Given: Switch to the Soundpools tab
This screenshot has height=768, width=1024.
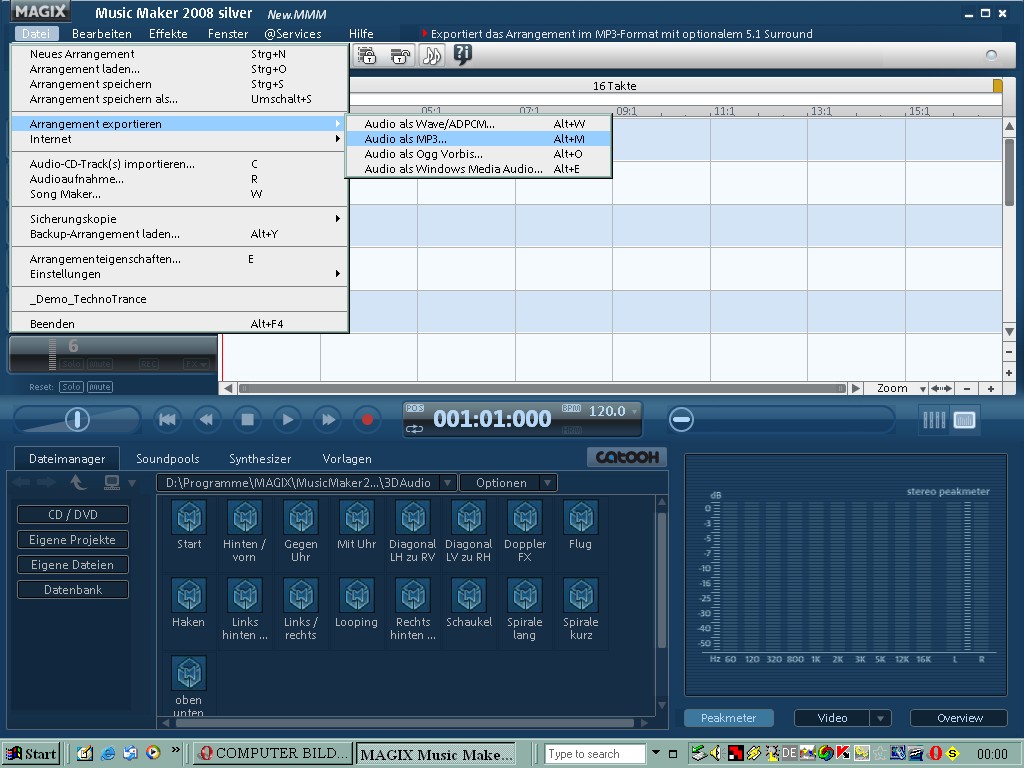Looking at the screenshot, I should coord(168,459).
